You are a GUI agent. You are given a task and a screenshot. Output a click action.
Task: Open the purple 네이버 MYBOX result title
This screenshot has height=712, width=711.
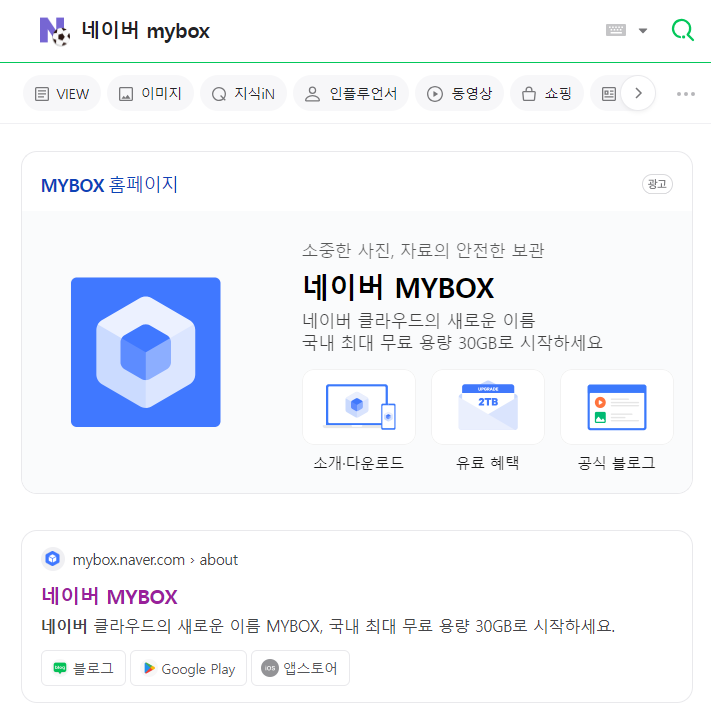[x=109, y=596]
